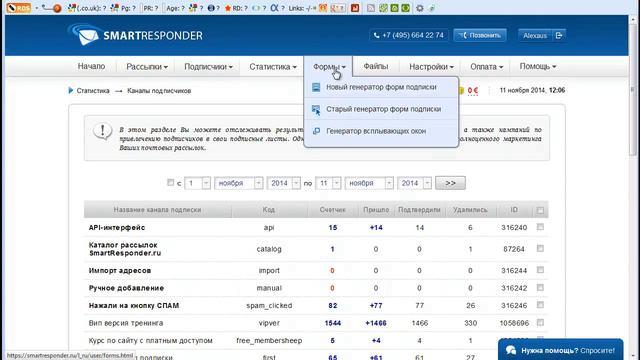Image resolution: width=640 pixels, height=360 pixels.
Task: Click the RDS bar logo icon
Action: [x=19, y=8]
